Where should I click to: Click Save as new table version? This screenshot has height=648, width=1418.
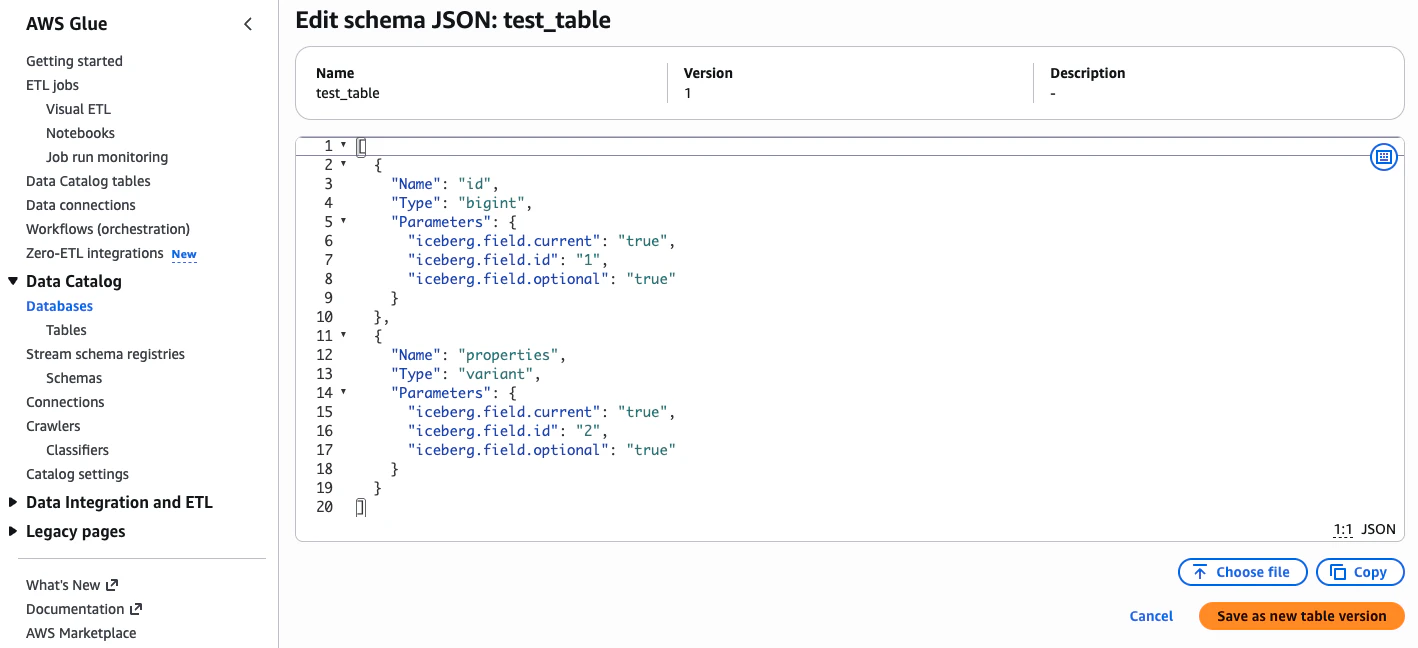coord(1301,616)
